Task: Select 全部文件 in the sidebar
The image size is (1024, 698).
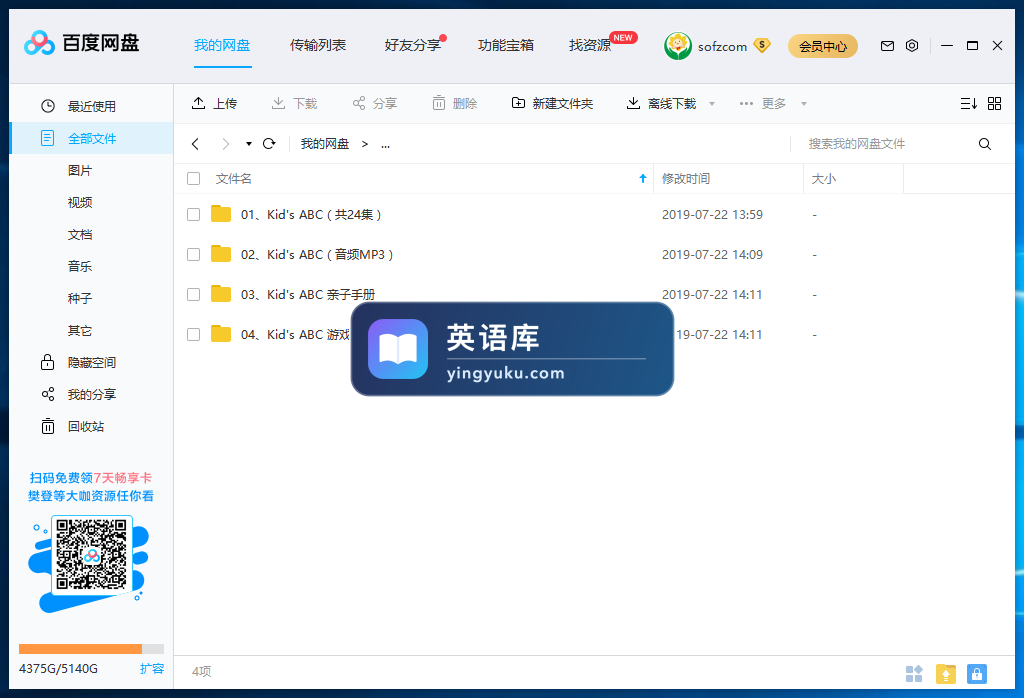Action: pos(91,138)
